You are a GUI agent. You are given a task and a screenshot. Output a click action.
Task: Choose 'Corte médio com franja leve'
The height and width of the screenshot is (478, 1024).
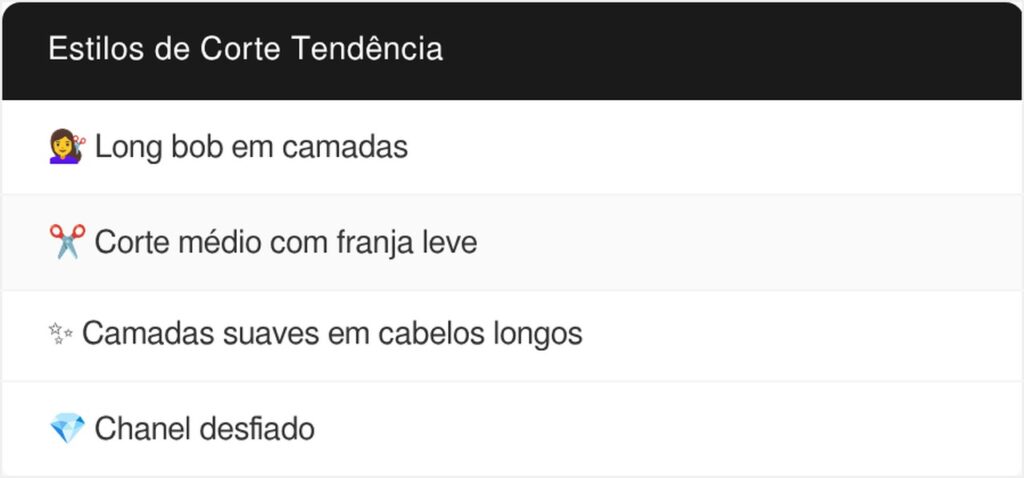tap(285, 242)
